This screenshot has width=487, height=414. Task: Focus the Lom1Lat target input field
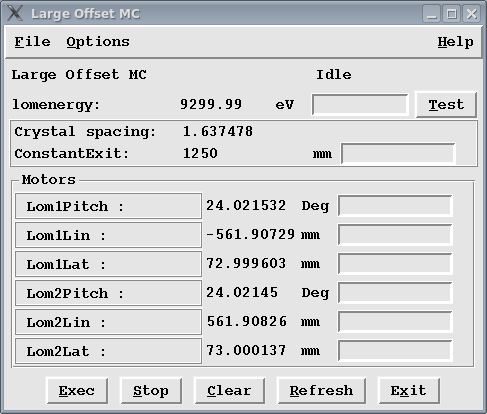pyautogui.click(x=395, y=264)
